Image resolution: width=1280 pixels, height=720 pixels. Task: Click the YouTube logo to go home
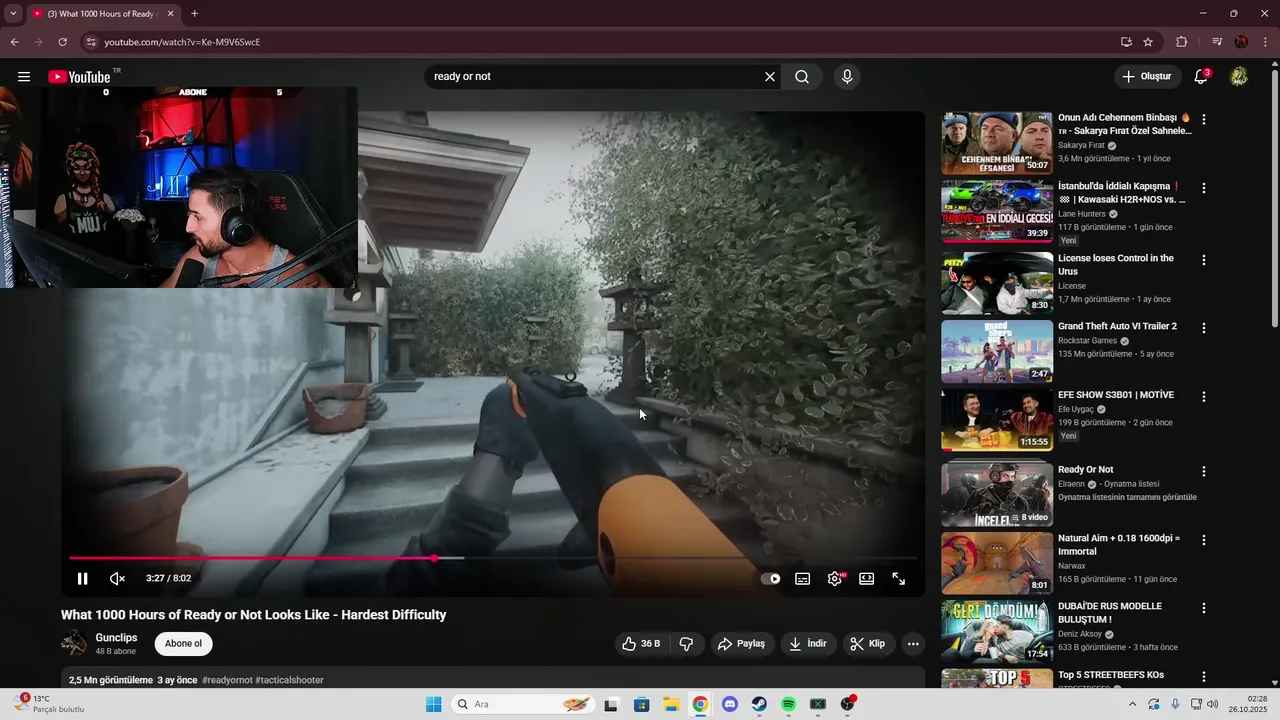pyautogui.click(x=80, y=77)
